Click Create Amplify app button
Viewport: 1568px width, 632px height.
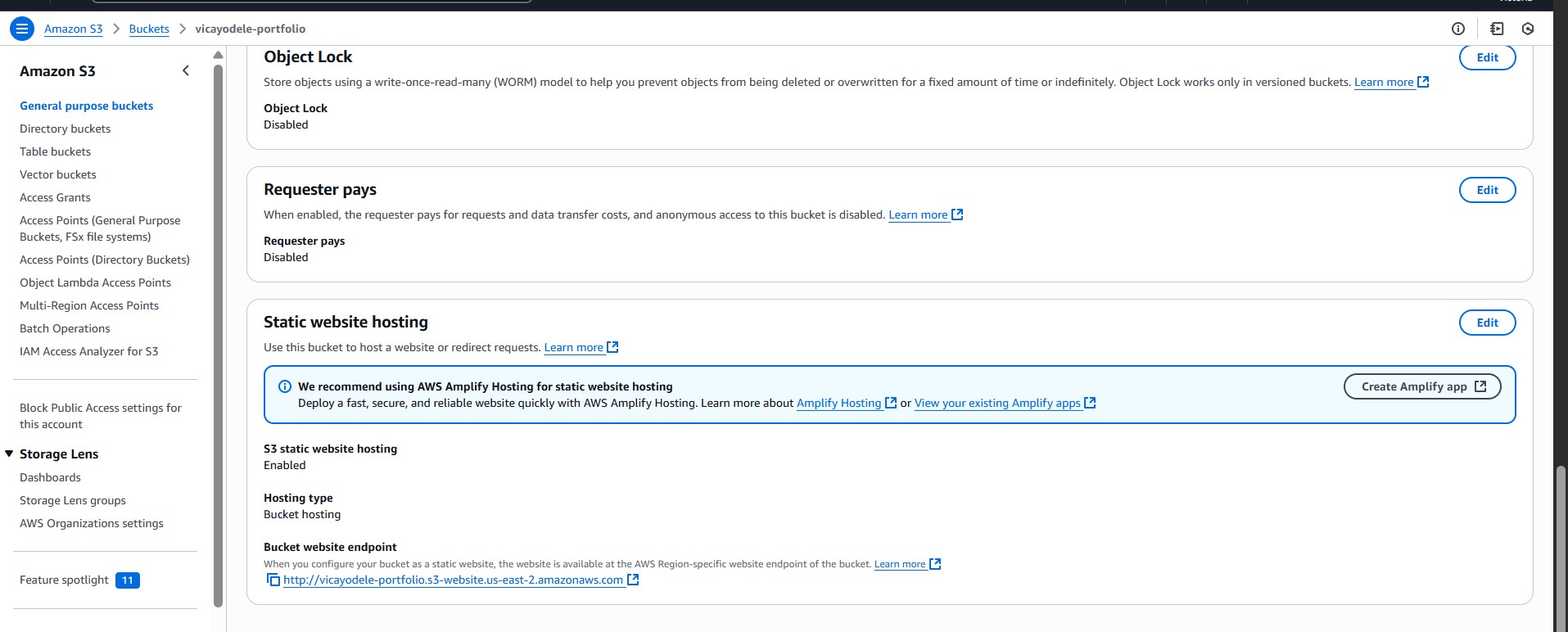tap(1422, 386)
